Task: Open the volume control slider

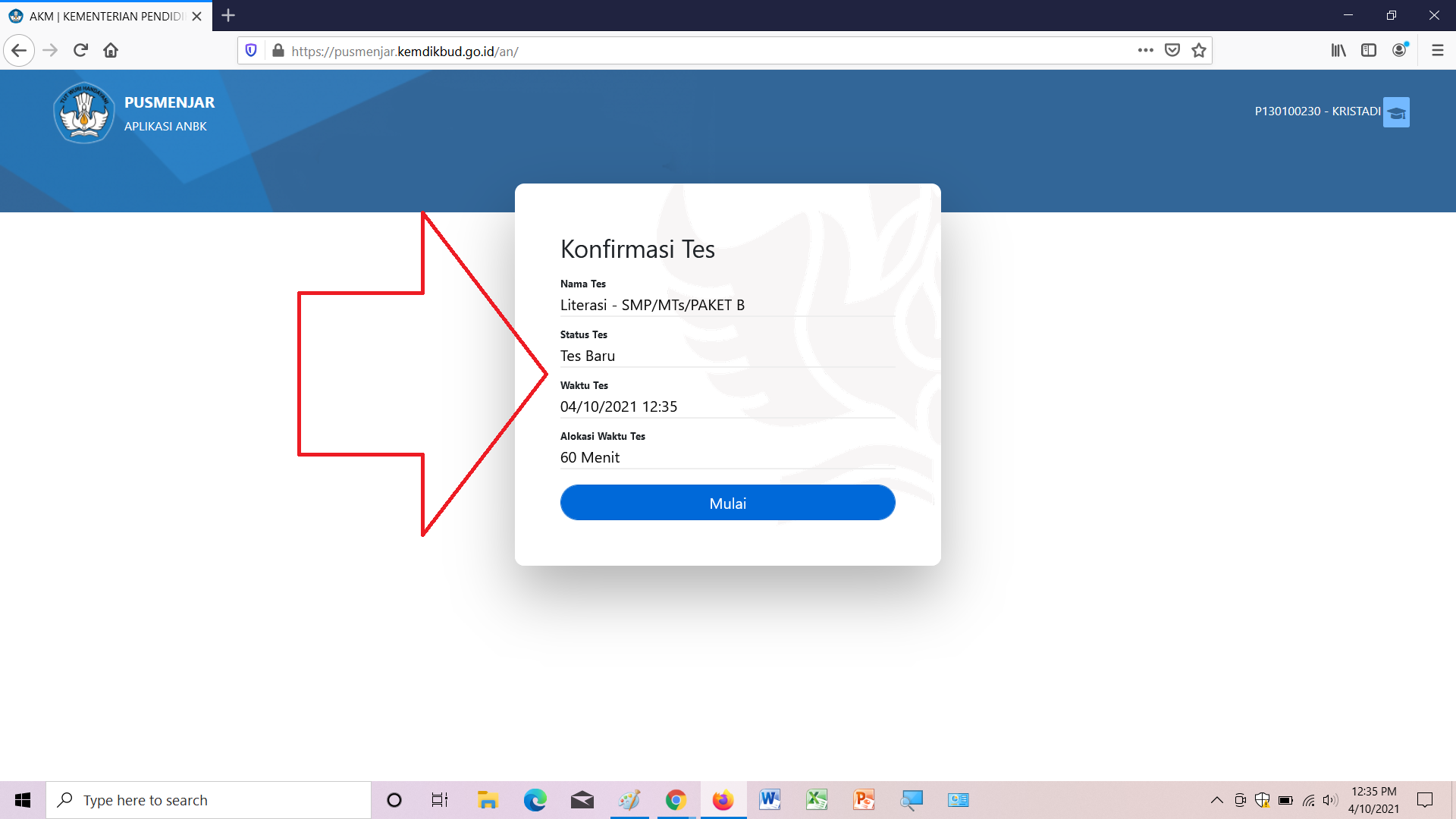Action: tap(1331, 799)
